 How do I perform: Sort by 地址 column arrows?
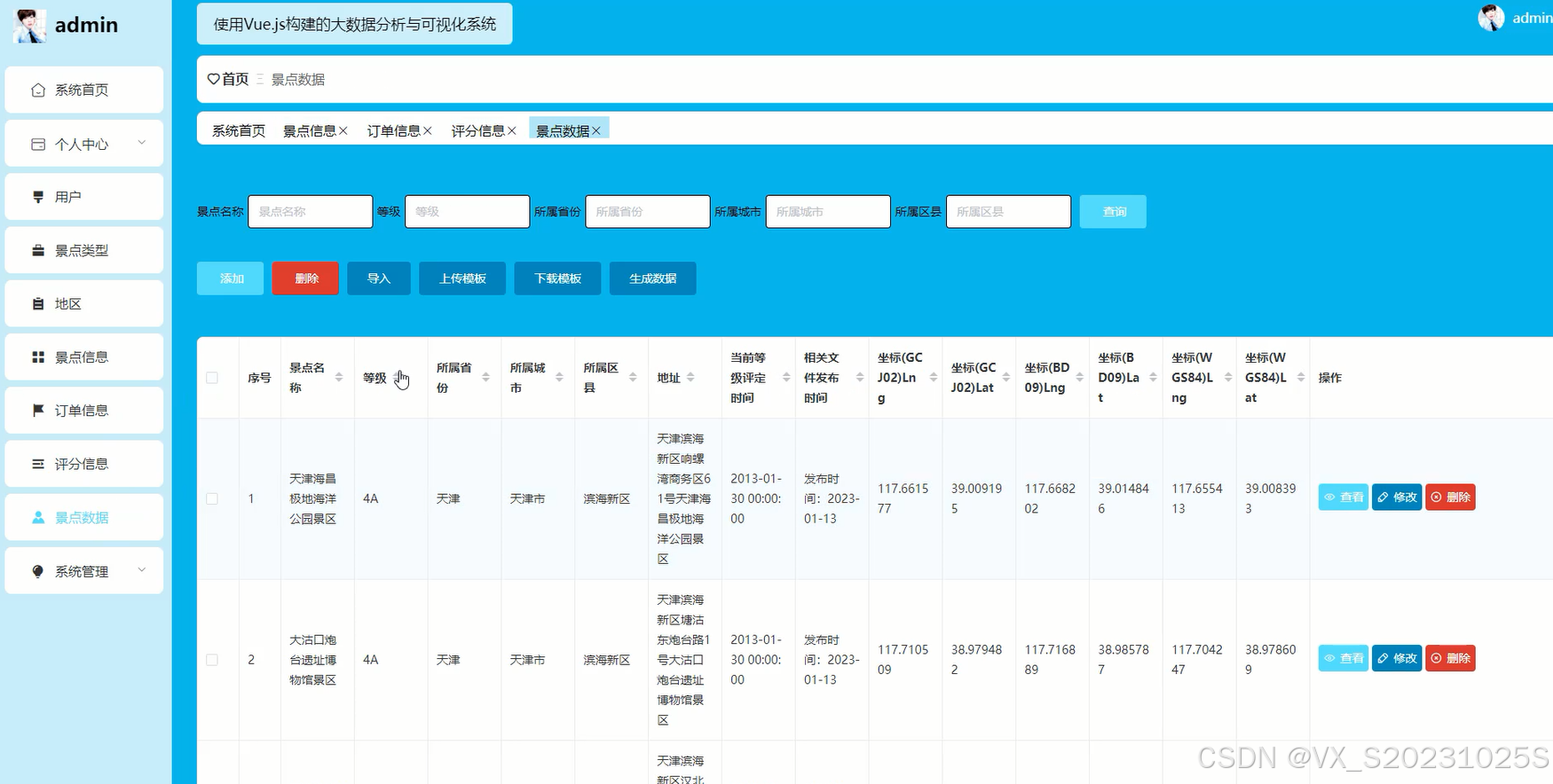click(691, 378)
